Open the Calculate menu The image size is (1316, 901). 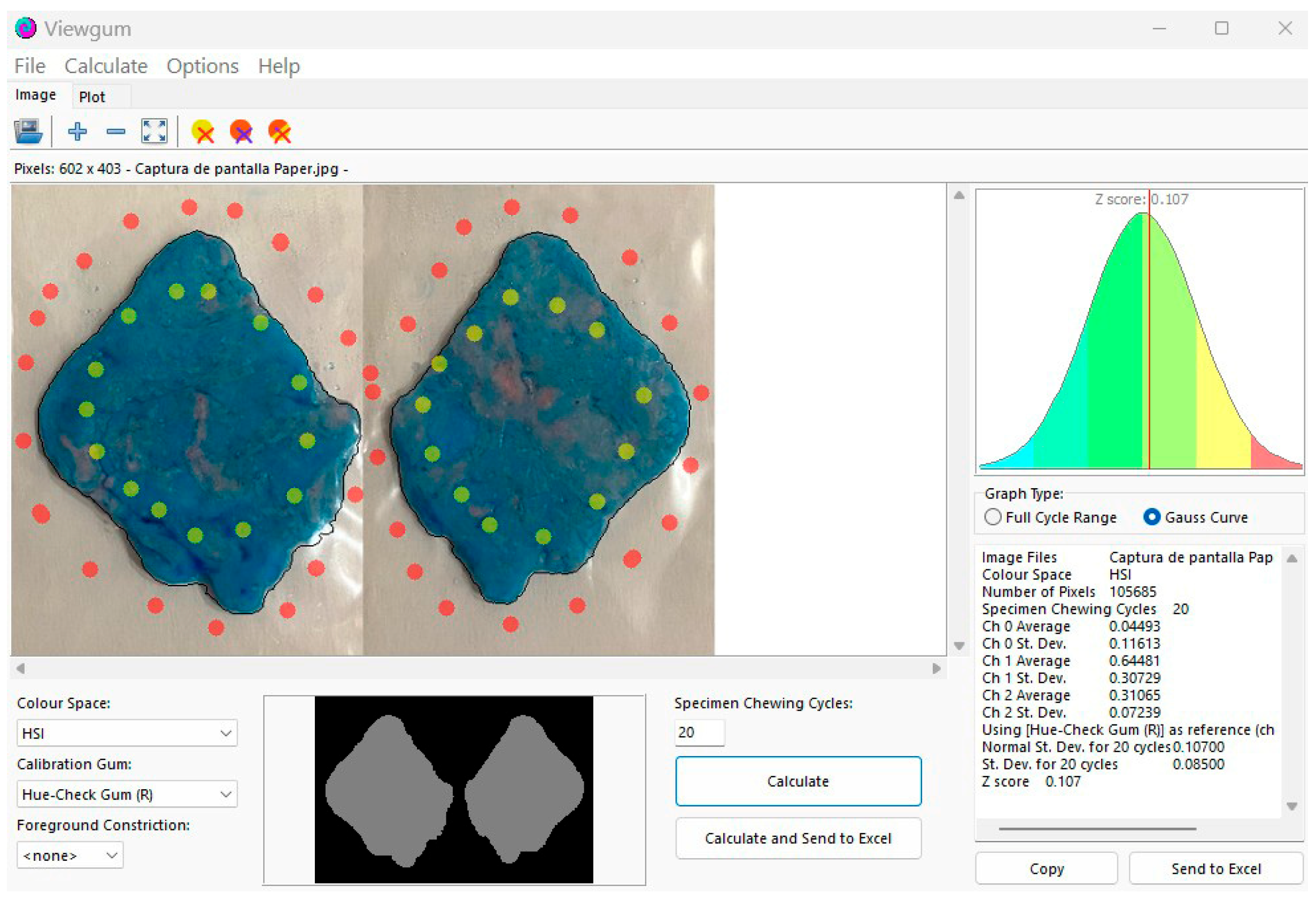[106, 66]
